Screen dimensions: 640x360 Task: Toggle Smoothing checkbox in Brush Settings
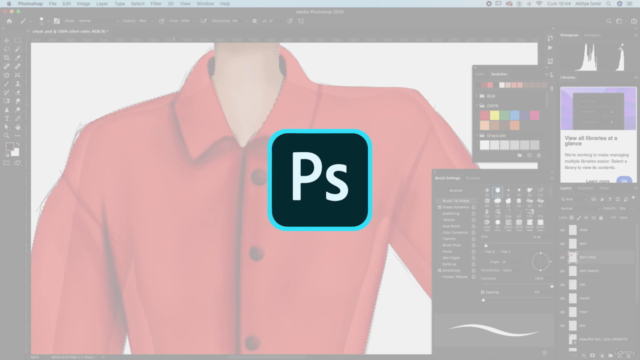pos(440,271)
